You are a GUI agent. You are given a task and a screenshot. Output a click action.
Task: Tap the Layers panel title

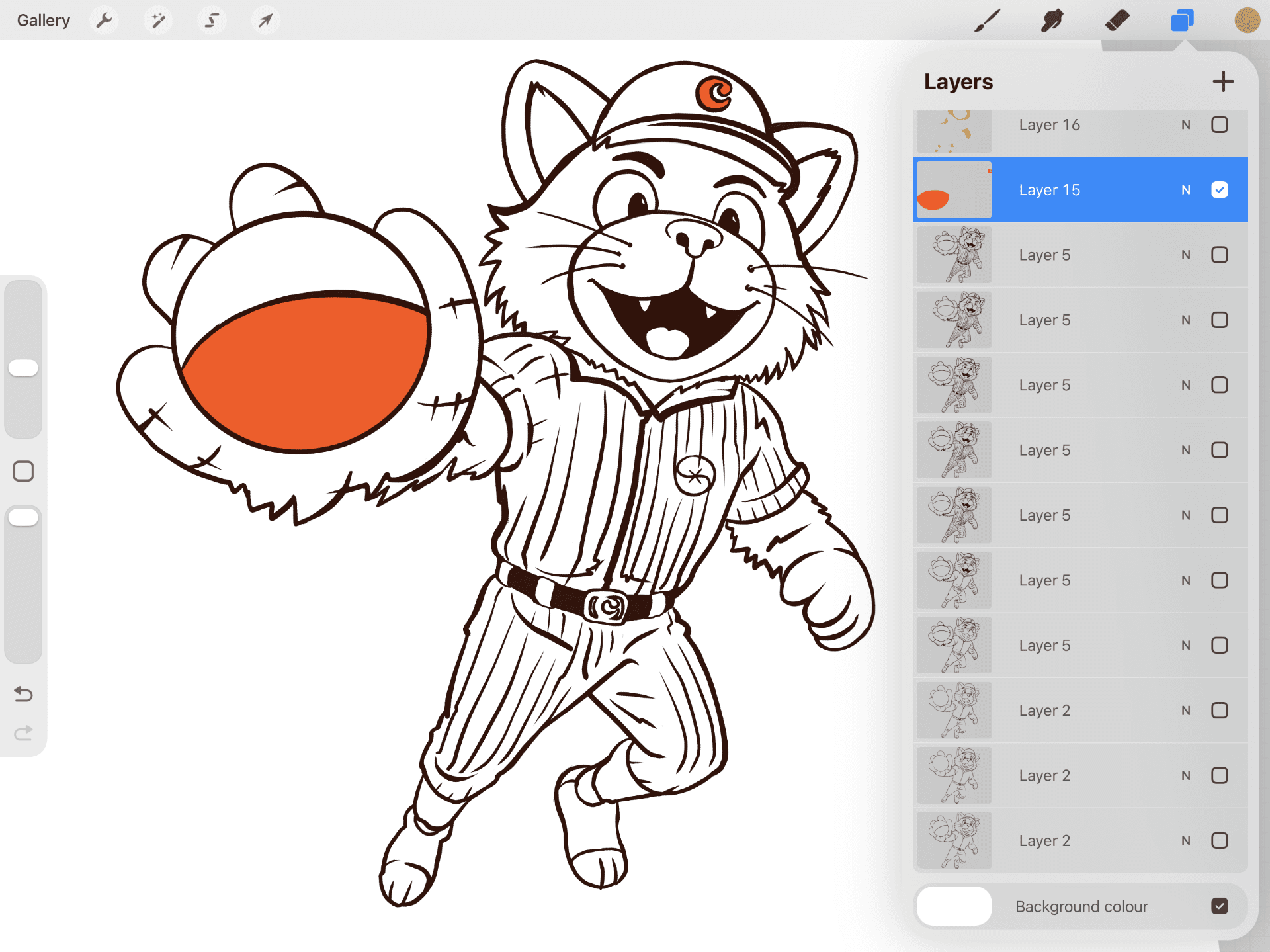click(x=958, y=81)
